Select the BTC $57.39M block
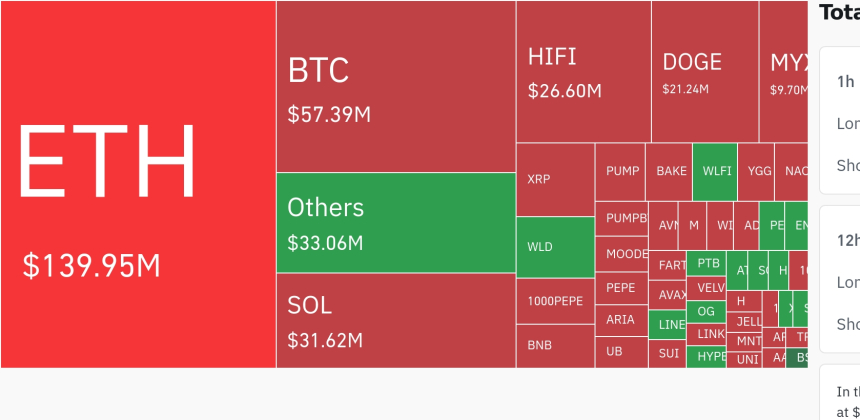 (396, 87)
